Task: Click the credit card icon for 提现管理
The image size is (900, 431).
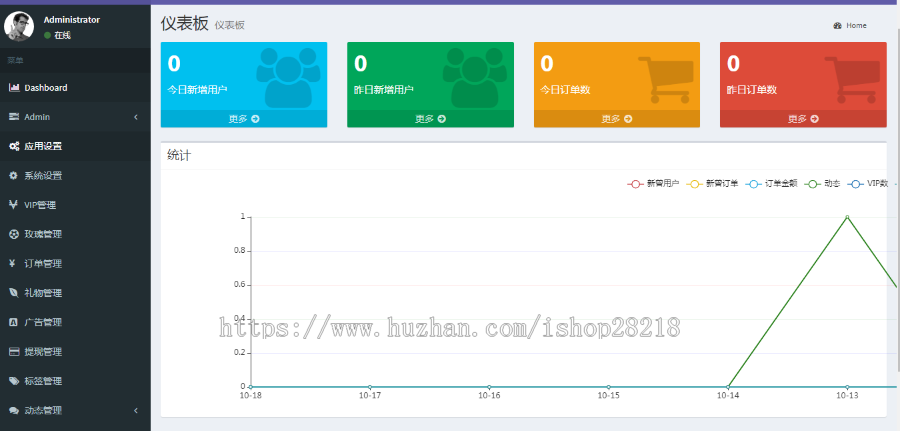Action: click(14, 352)
